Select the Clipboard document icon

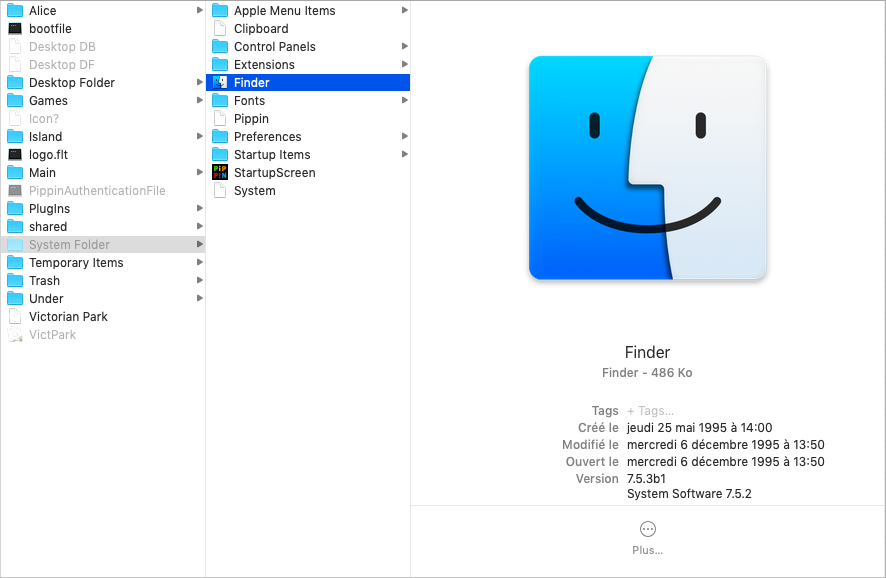pos(220,29)
